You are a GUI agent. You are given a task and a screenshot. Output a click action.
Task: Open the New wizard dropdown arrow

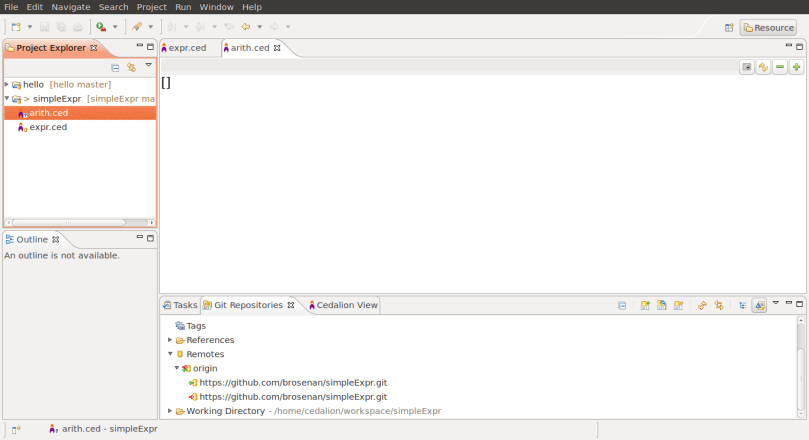click(x=30, y=27)
